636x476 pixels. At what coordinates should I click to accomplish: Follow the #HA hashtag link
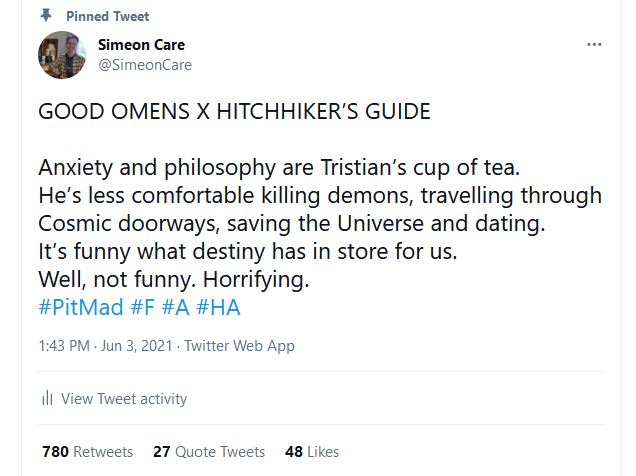218,306
